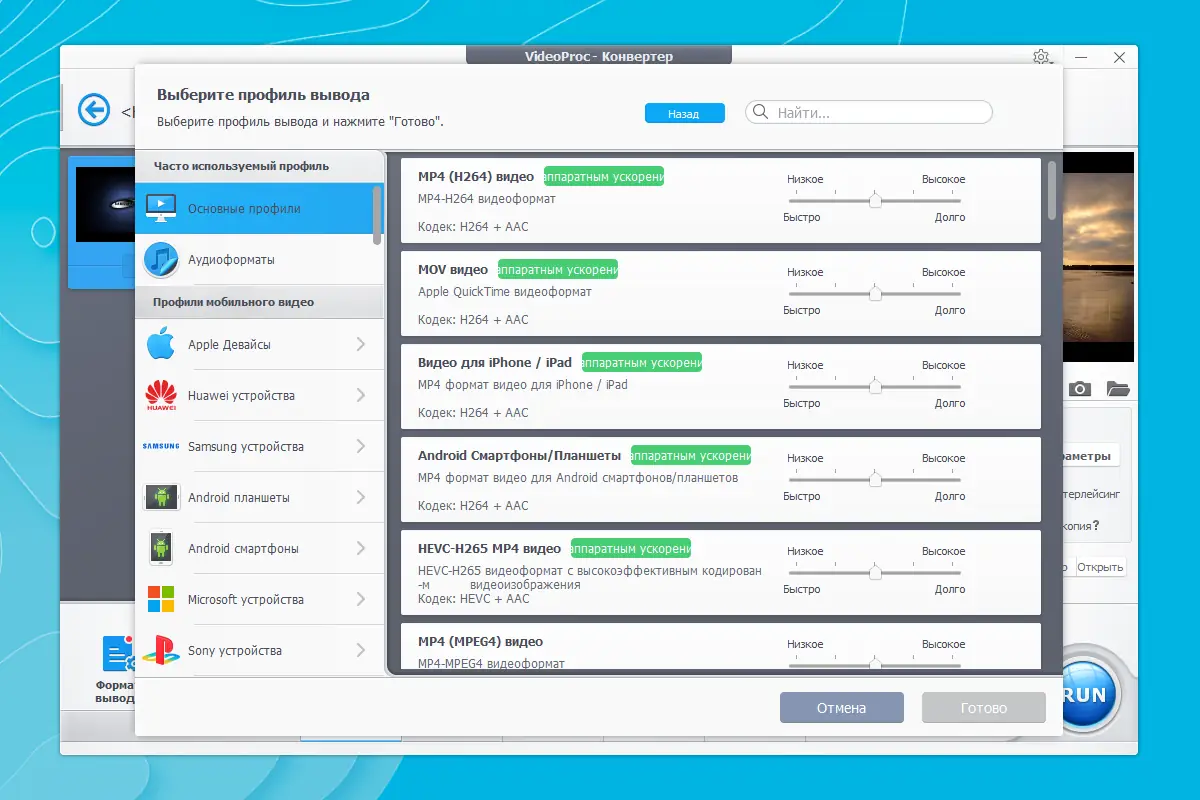Click the Найти search field

[869, 112]
